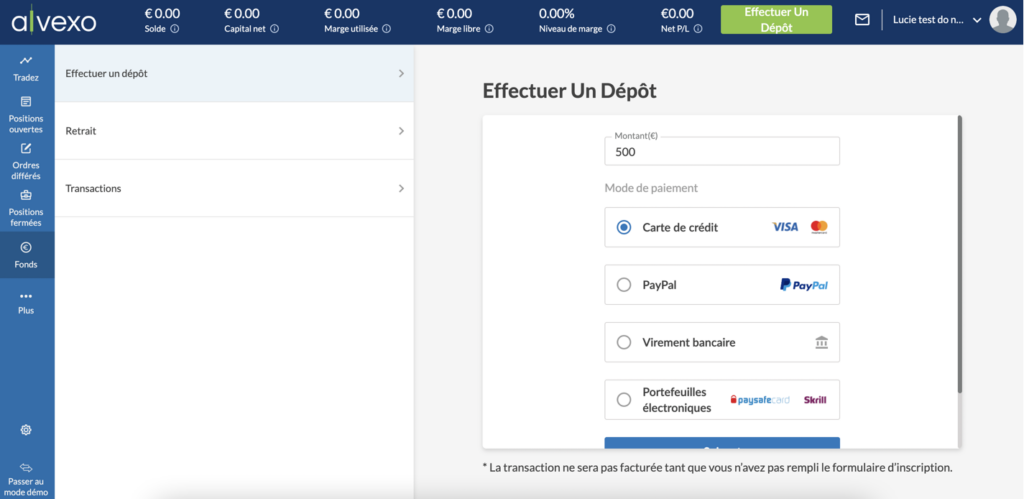This screenshot has height=499, width=1024.
Task: Click the Plus three-dots icon
Action: (x=26, y=296)
